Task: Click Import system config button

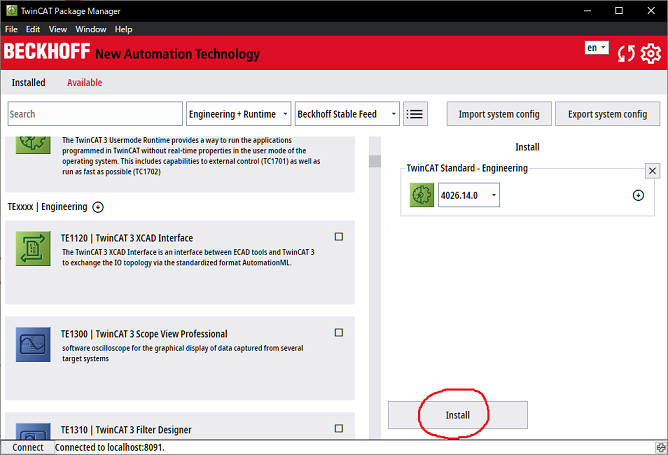Action: point(498,114)
